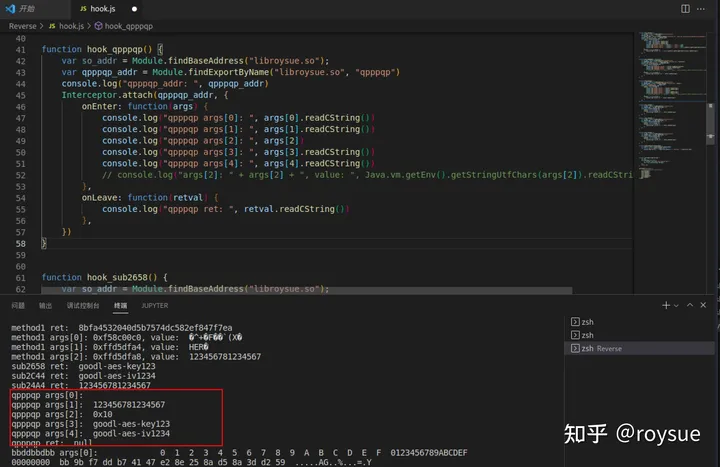This screenshot has height=467, width=720.
Task: Open the Debug Console panel tab
Action: point(83,305)
